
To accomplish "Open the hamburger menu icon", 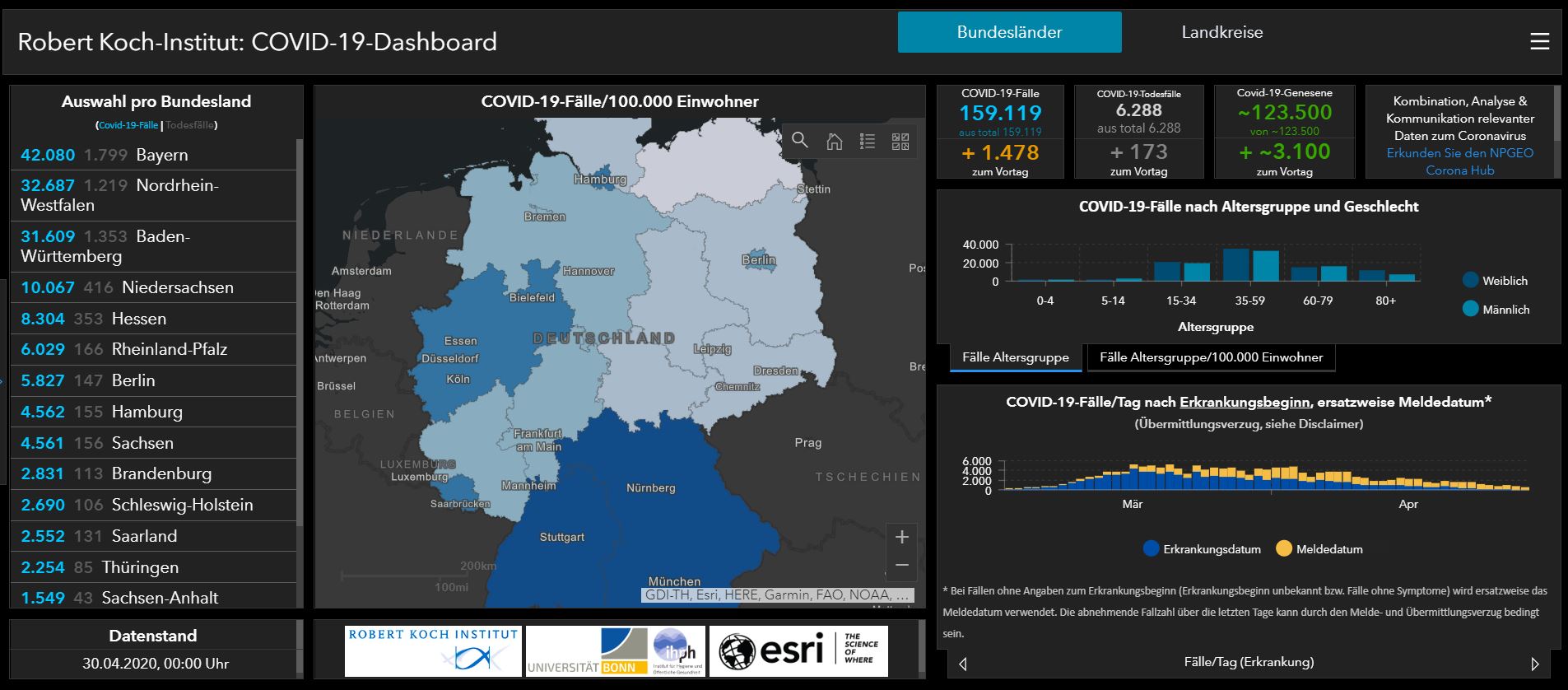I will [1539, 41].
